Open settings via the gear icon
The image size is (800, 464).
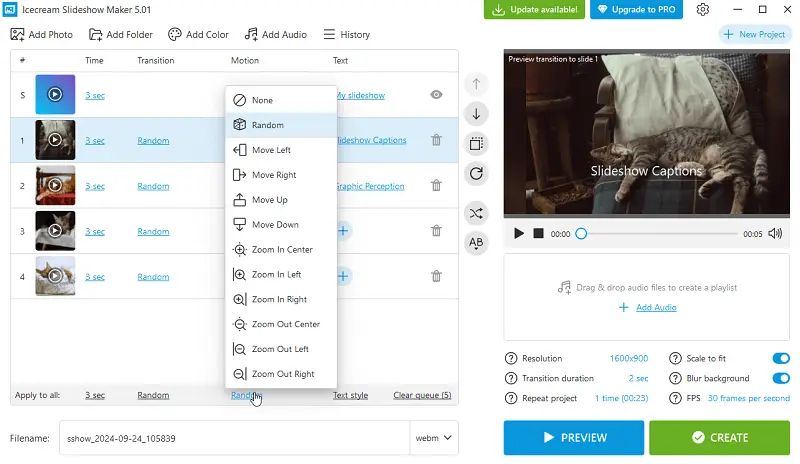click(703, 10)
